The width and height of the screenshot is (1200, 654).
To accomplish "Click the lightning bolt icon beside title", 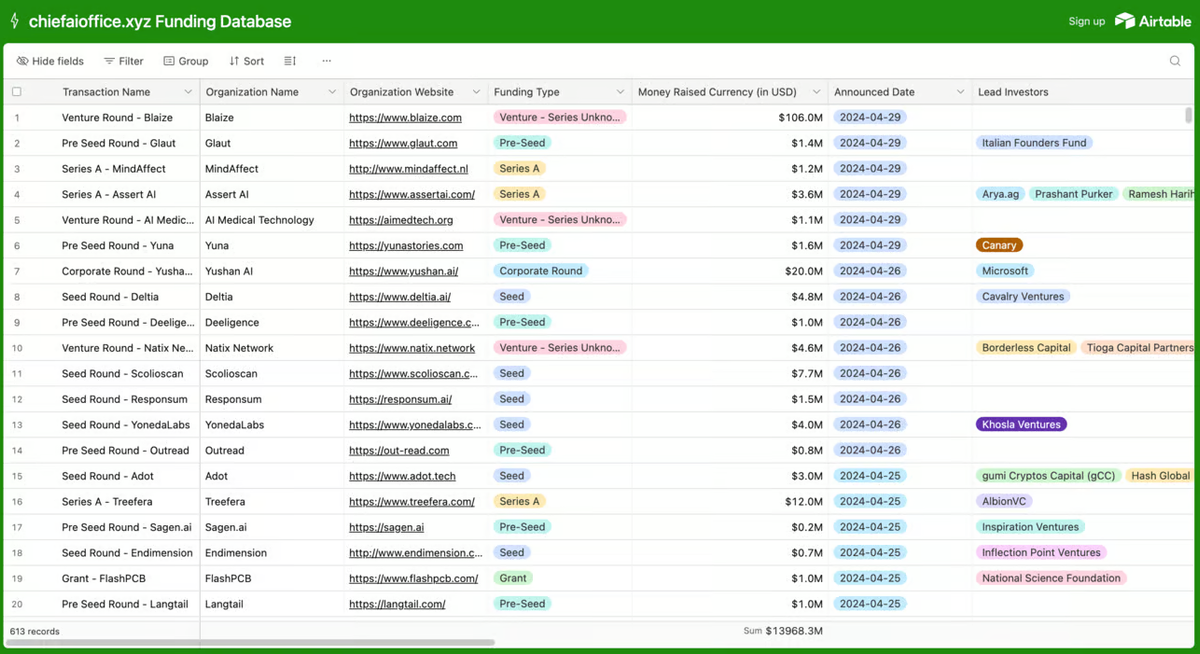I will (x=14, y=21).
